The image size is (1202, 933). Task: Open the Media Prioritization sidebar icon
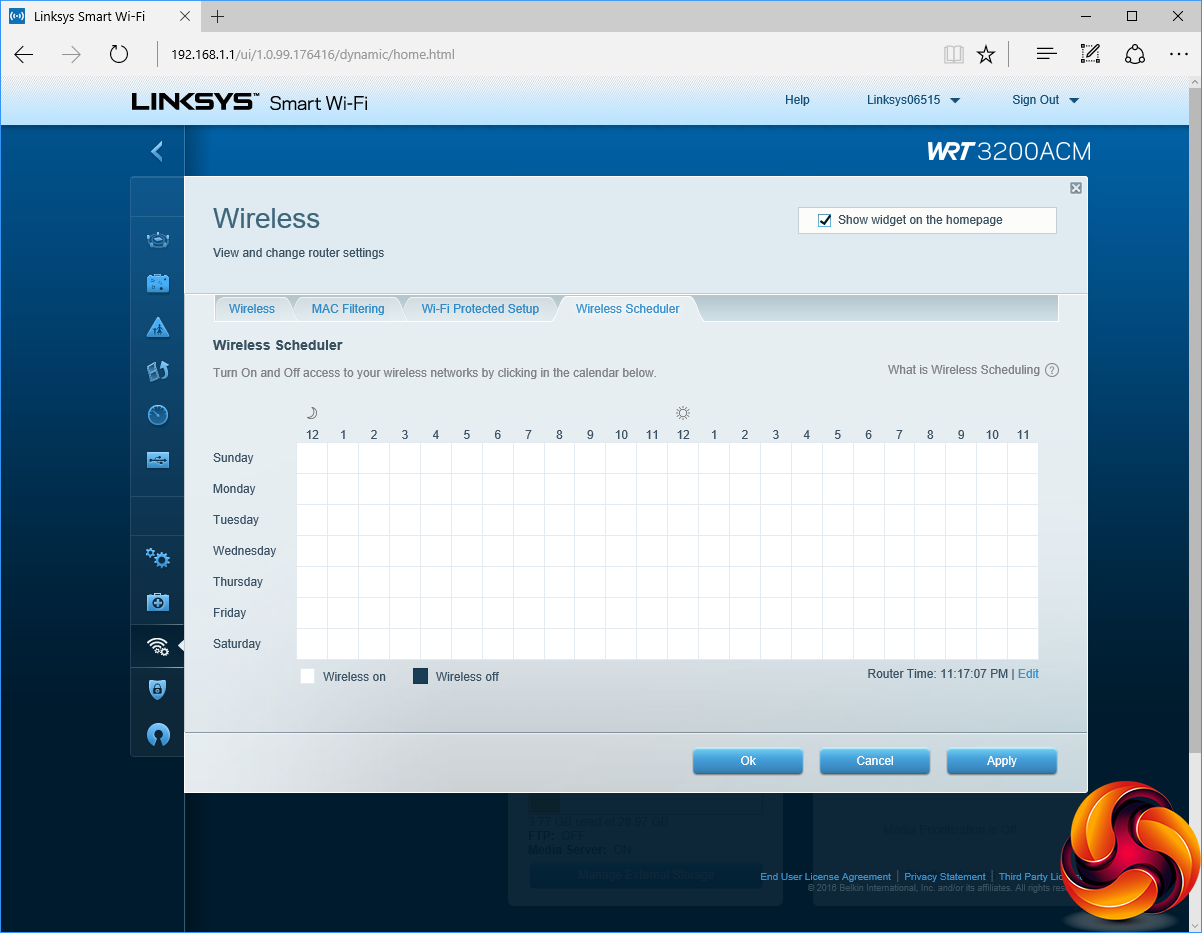[x=157, y=371]
